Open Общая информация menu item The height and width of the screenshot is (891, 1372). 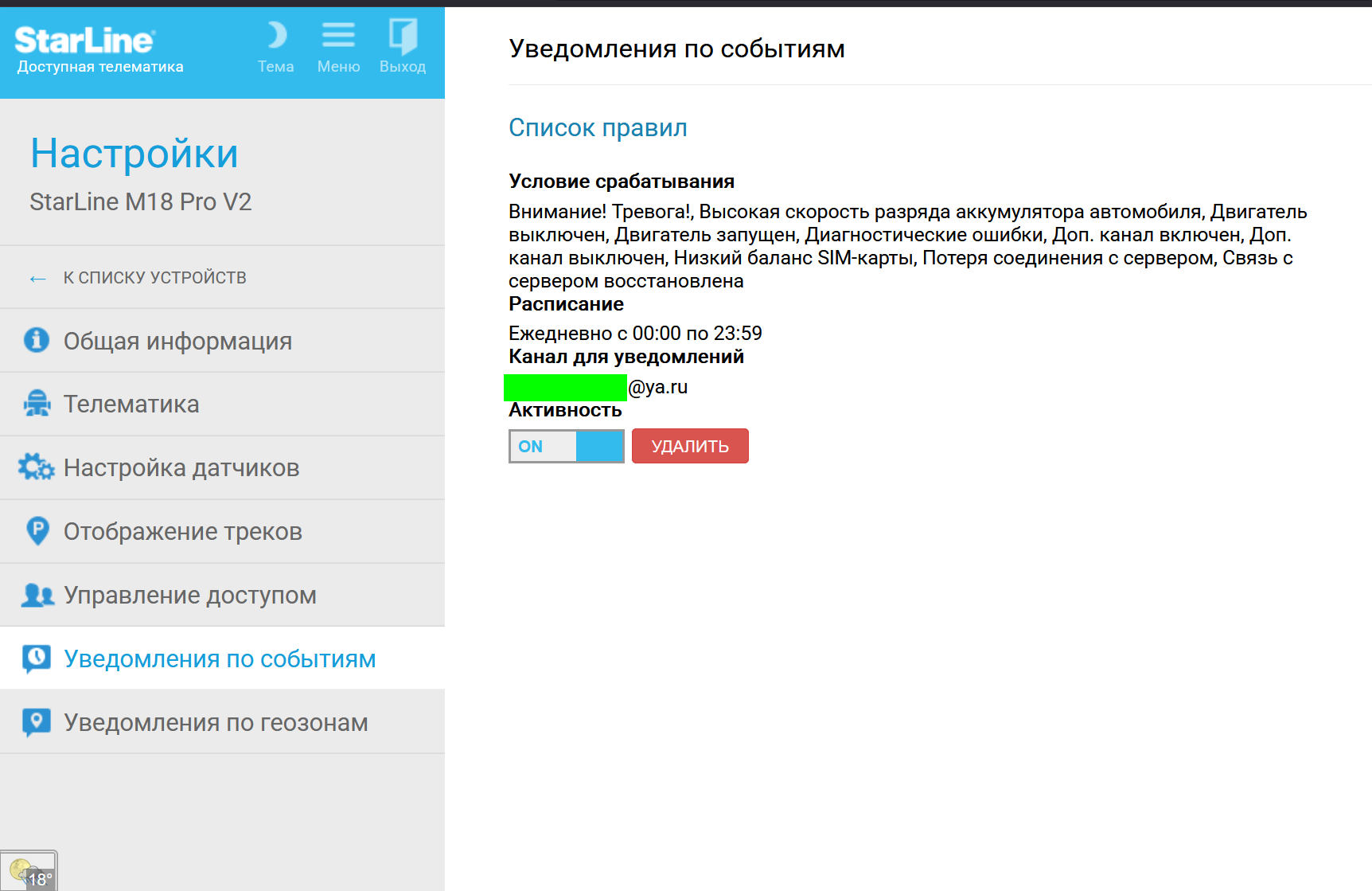pos(222,341)
